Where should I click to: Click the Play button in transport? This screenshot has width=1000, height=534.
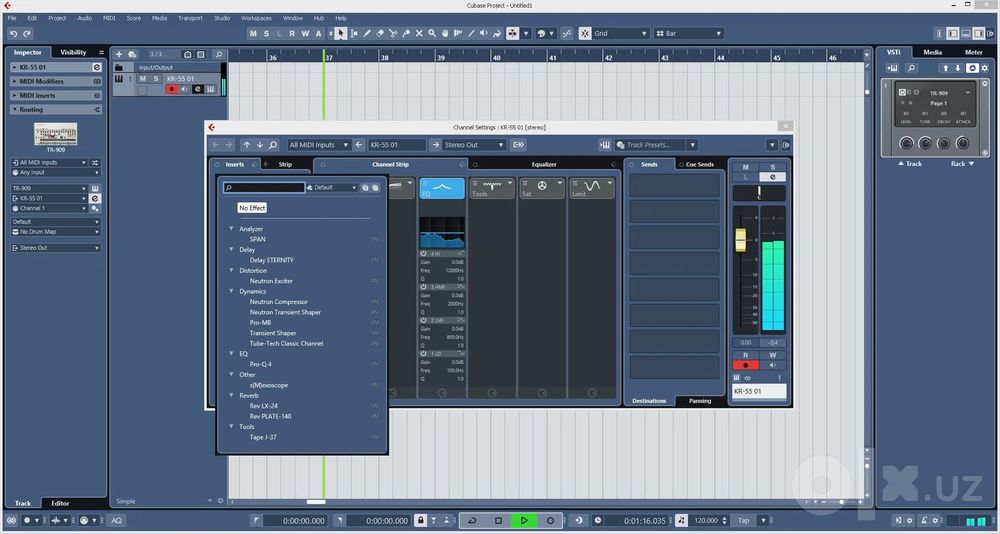524,521
